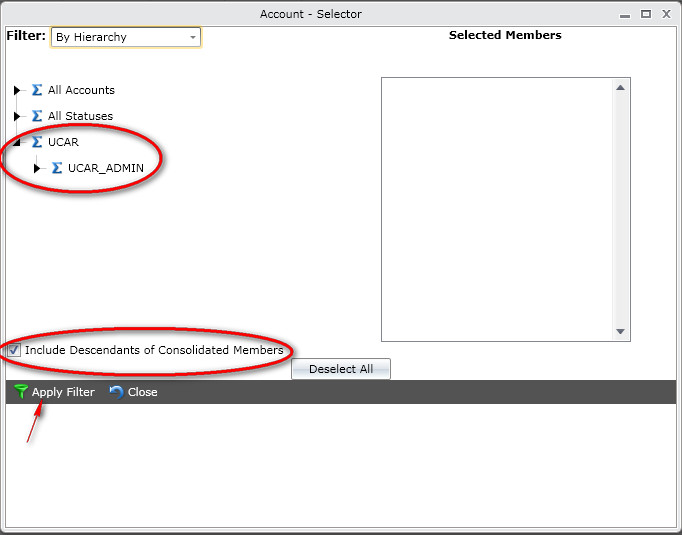This screenshot has height=535, width=682.
Task: Open the Filter By Hierarchy dropdown
Action: coord(126,37)
